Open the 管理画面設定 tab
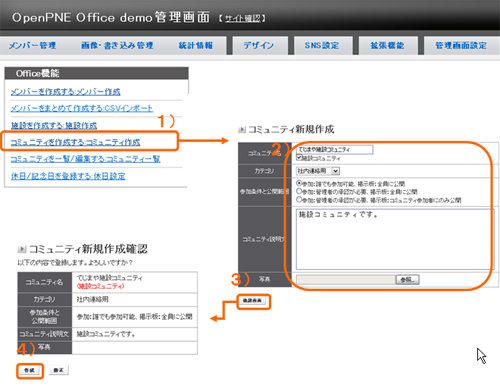Image resolution: width=500 pixels, height=388 pixels. click(461, 45)
